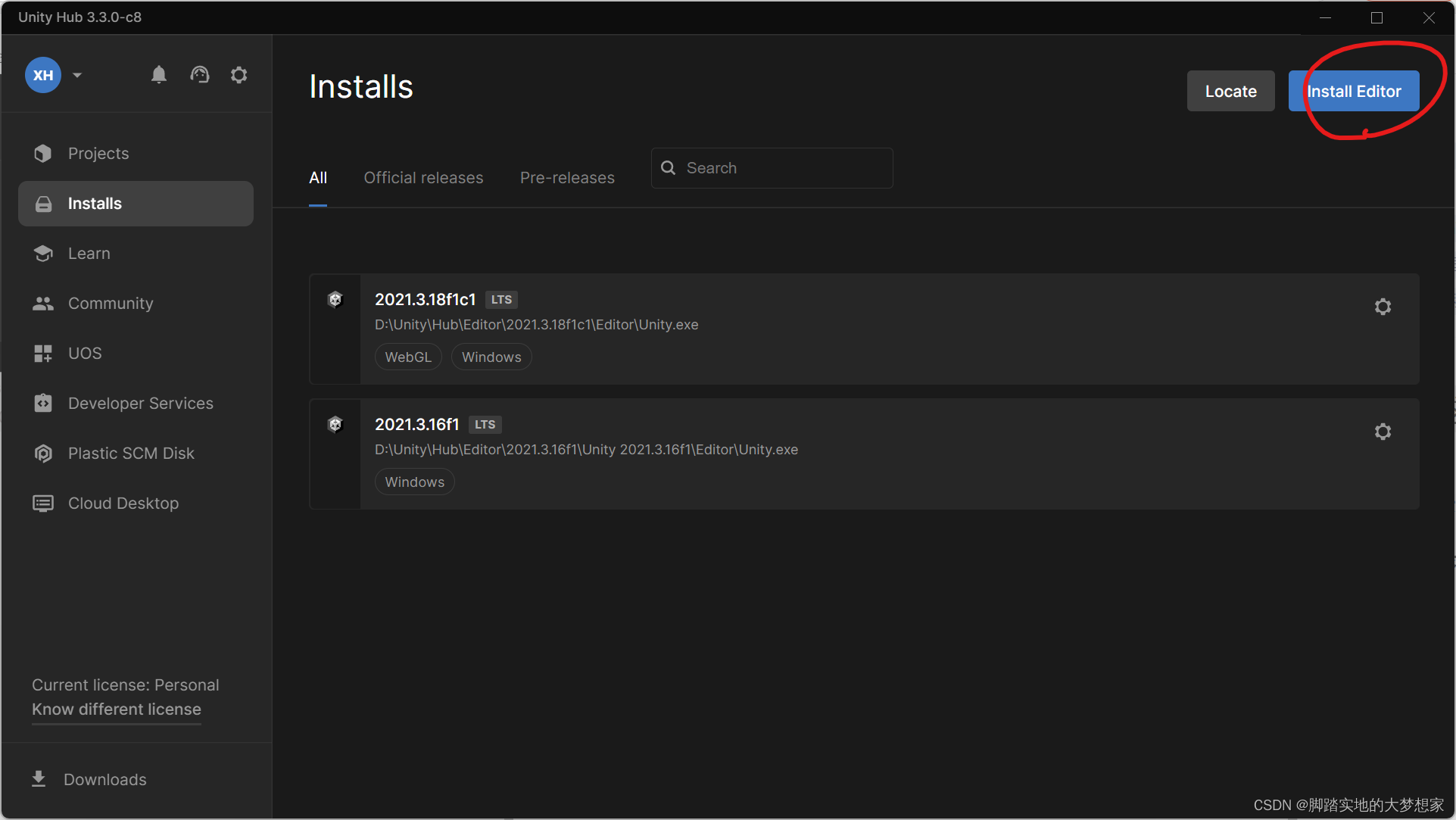Click the Know different license link
Viewport: 1456px width, 820px height.
click(x=117, y=709)
